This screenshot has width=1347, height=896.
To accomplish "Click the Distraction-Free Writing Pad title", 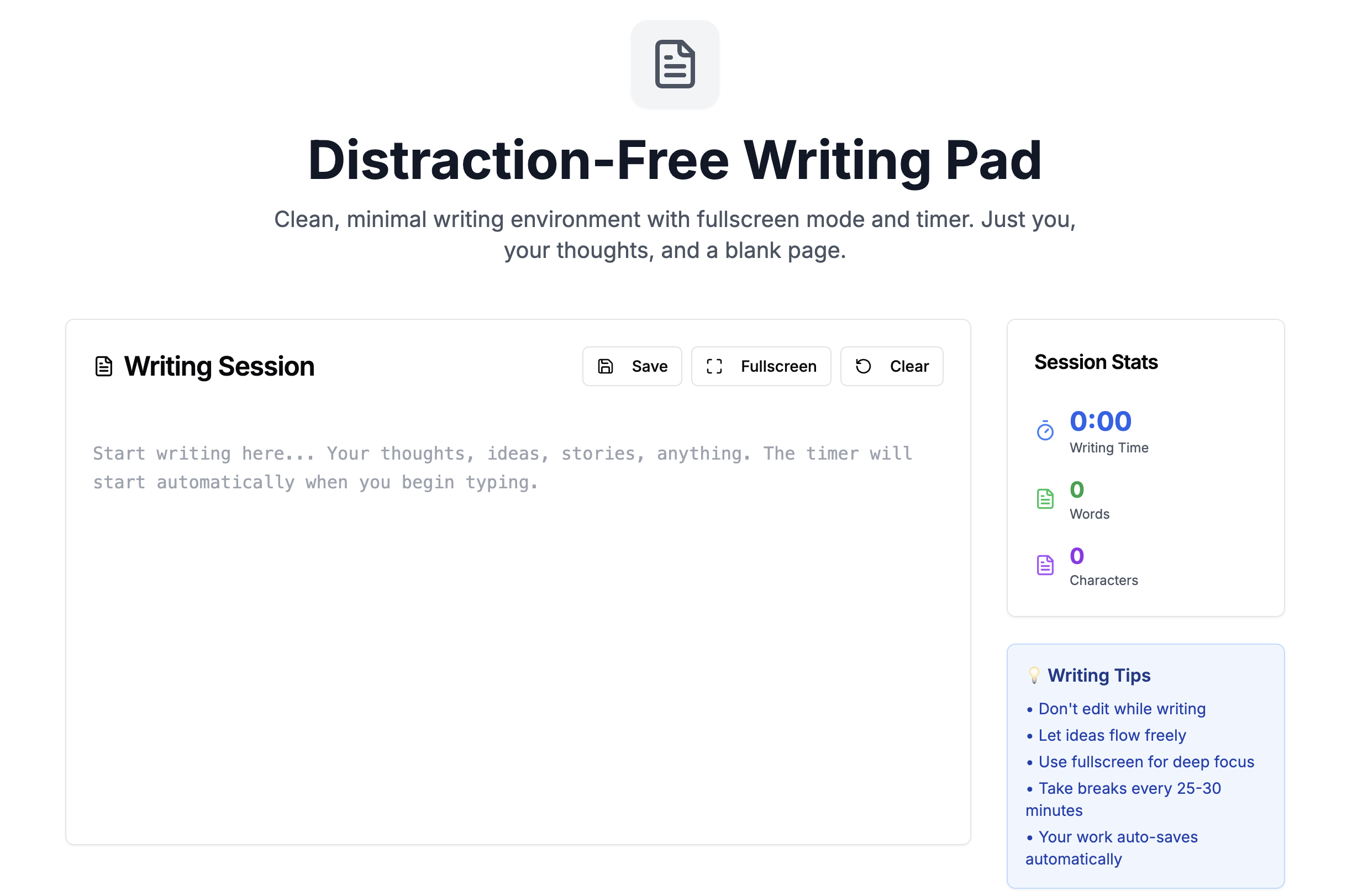I will 675,161.
